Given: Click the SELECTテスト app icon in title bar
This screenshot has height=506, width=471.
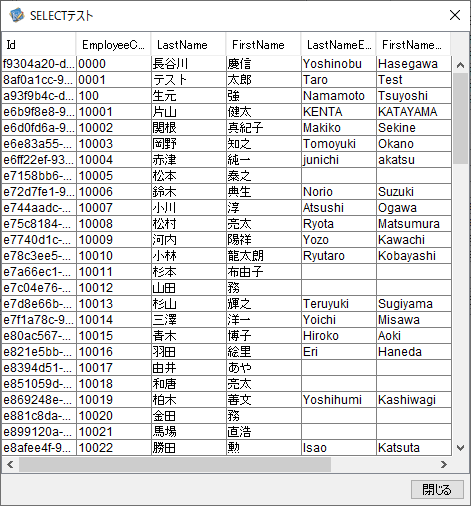Looking at the screenshot, I should [x=17, y=15].
